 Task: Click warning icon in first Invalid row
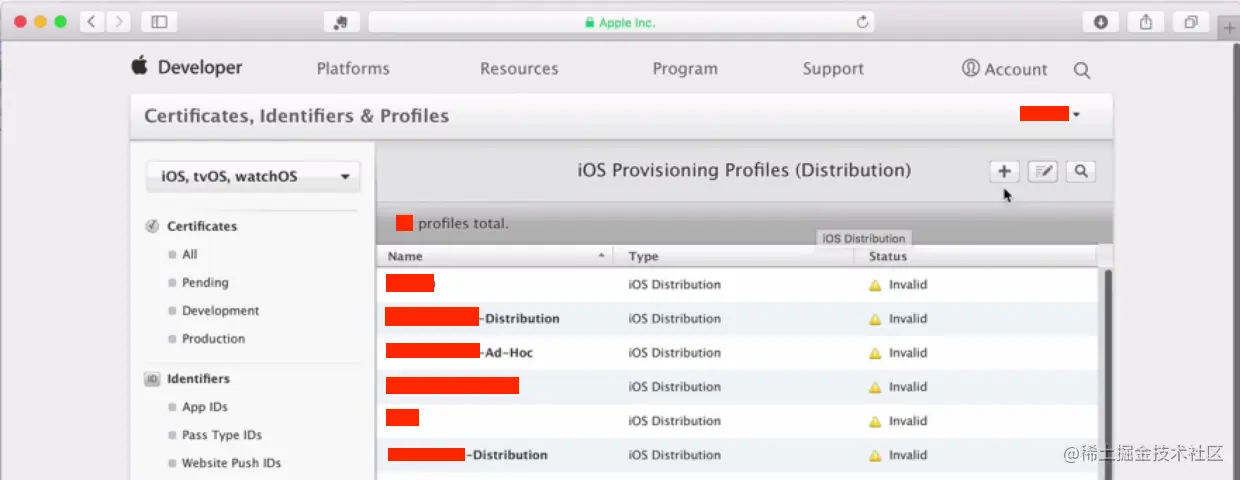(875, 285)
